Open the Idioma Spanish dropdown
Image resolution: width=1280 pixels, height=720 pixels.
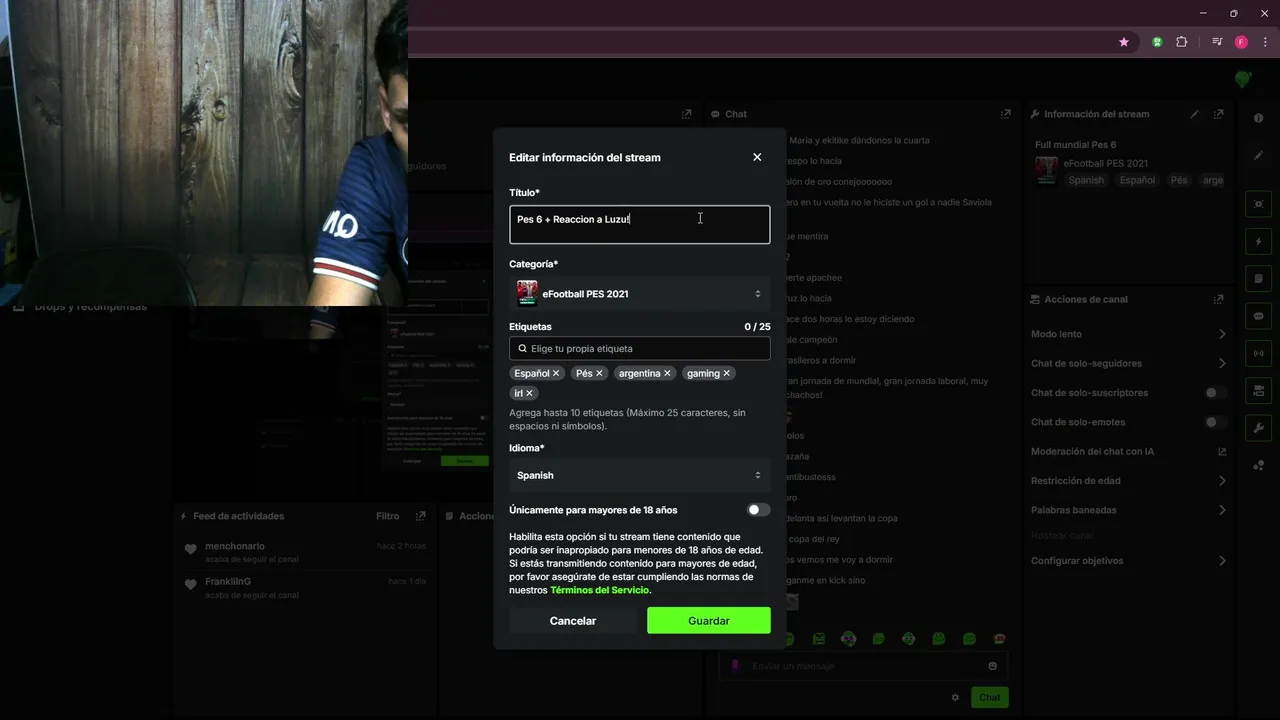click(640, 475)
